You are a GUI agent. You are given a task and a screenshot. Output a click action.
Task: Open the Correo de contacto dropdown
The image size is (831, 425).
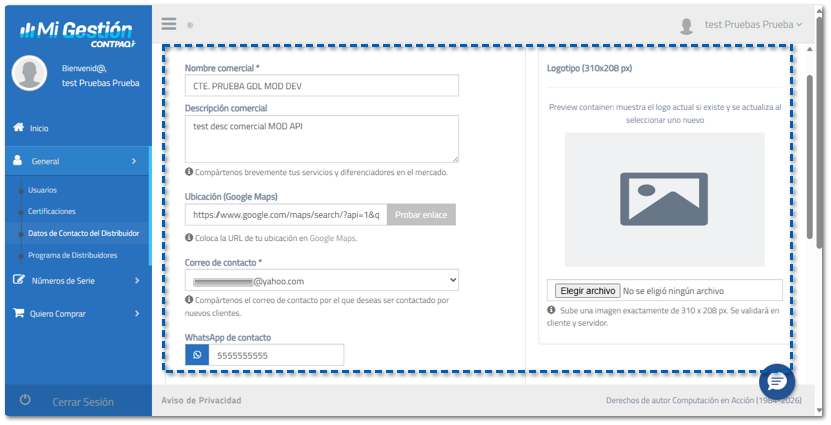click(321, 281)
